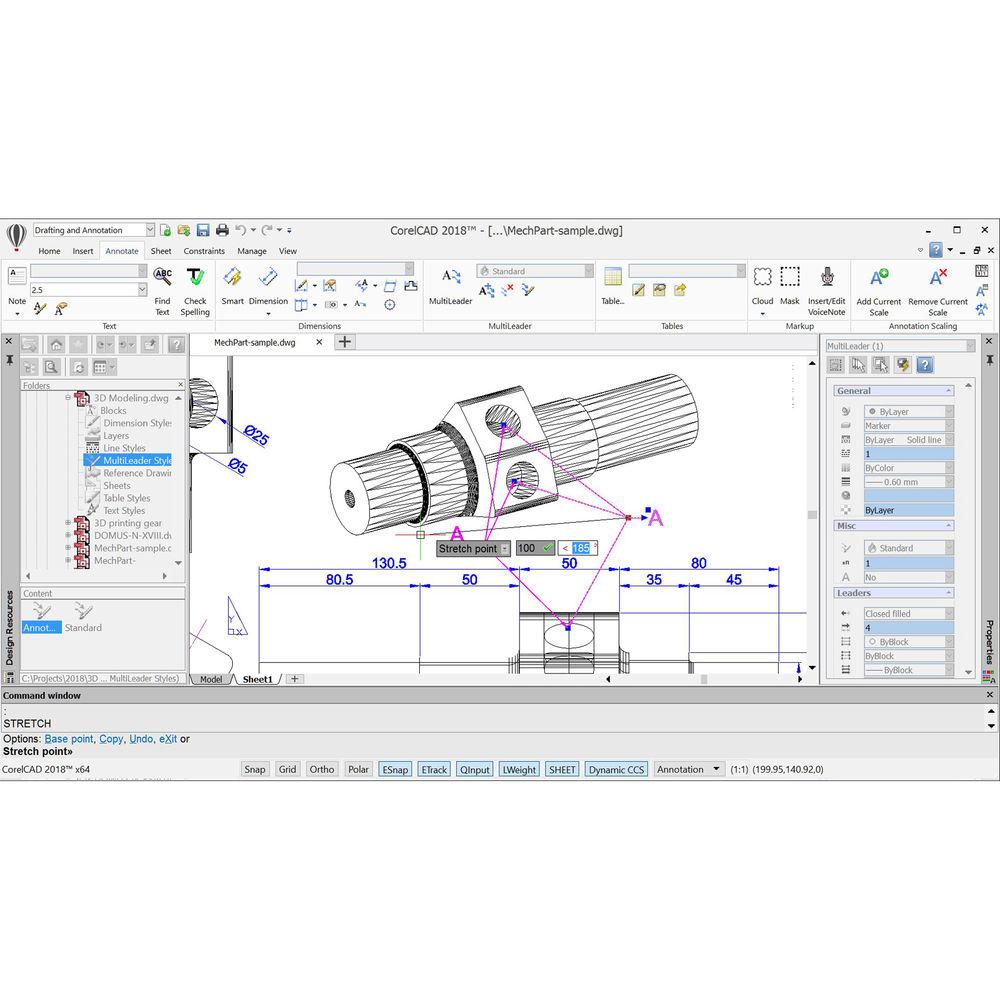The image size is (1000, 1000).
Task: Enable ESnap in the status bar
Action: [395, 769]
